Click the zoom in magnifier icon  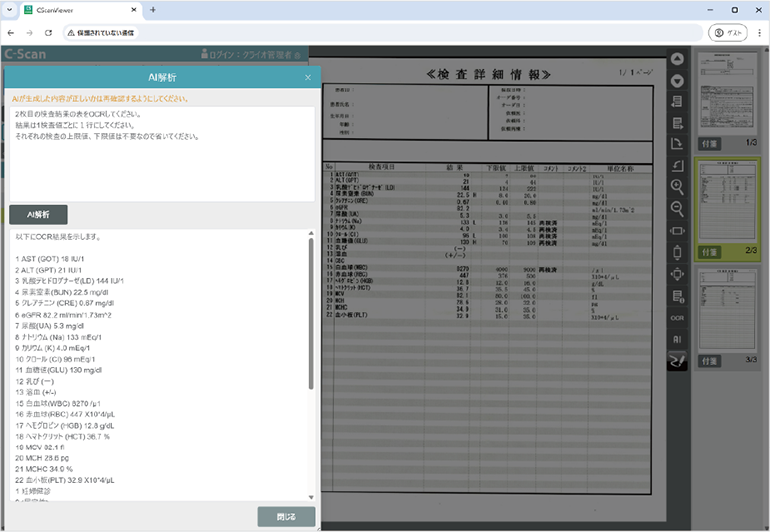pyautogui.click(x=677, y=187)
